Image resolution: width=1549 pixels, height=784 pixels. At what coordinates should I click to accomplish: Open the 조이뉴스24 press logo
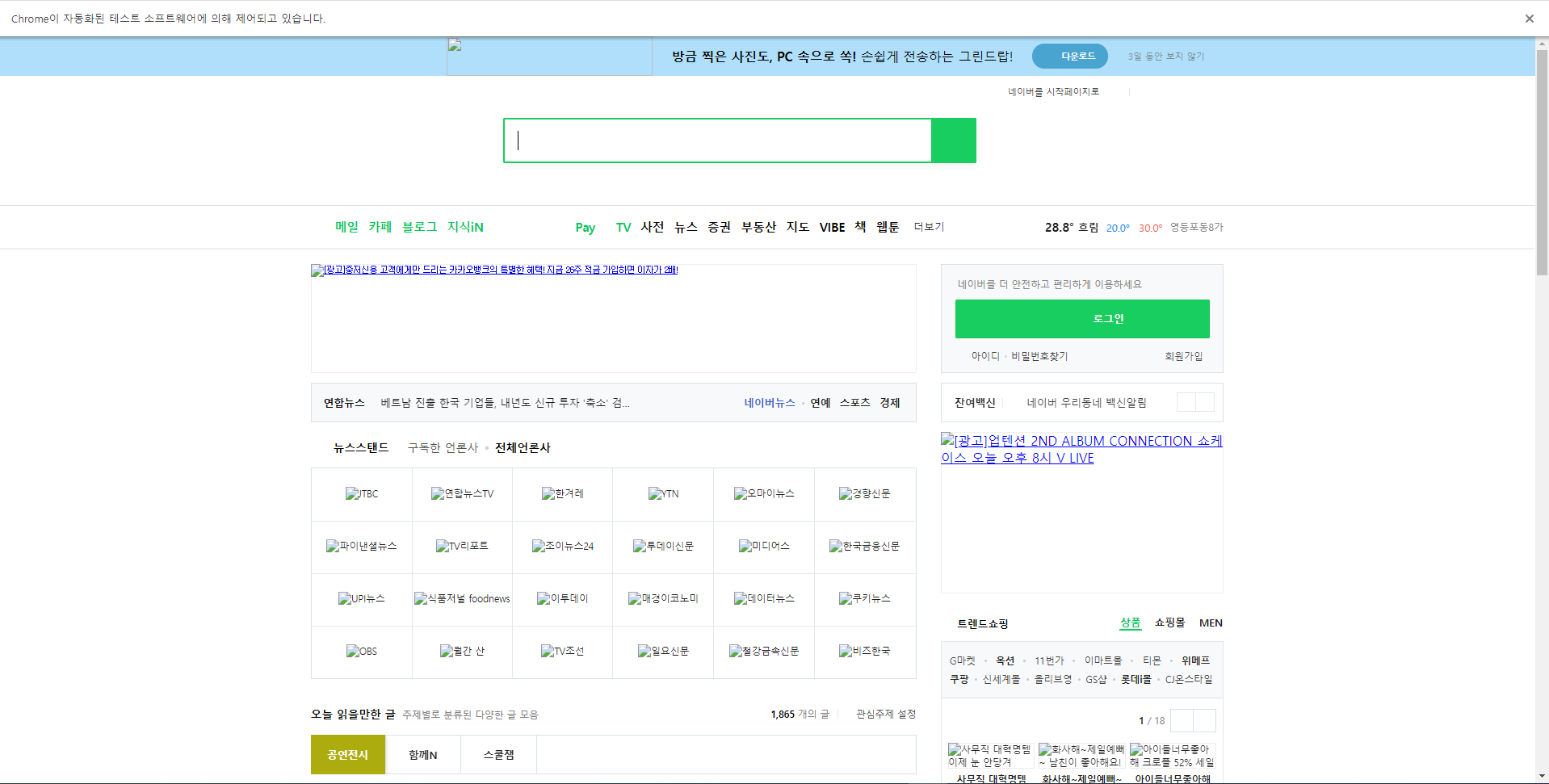click(563, 547)
